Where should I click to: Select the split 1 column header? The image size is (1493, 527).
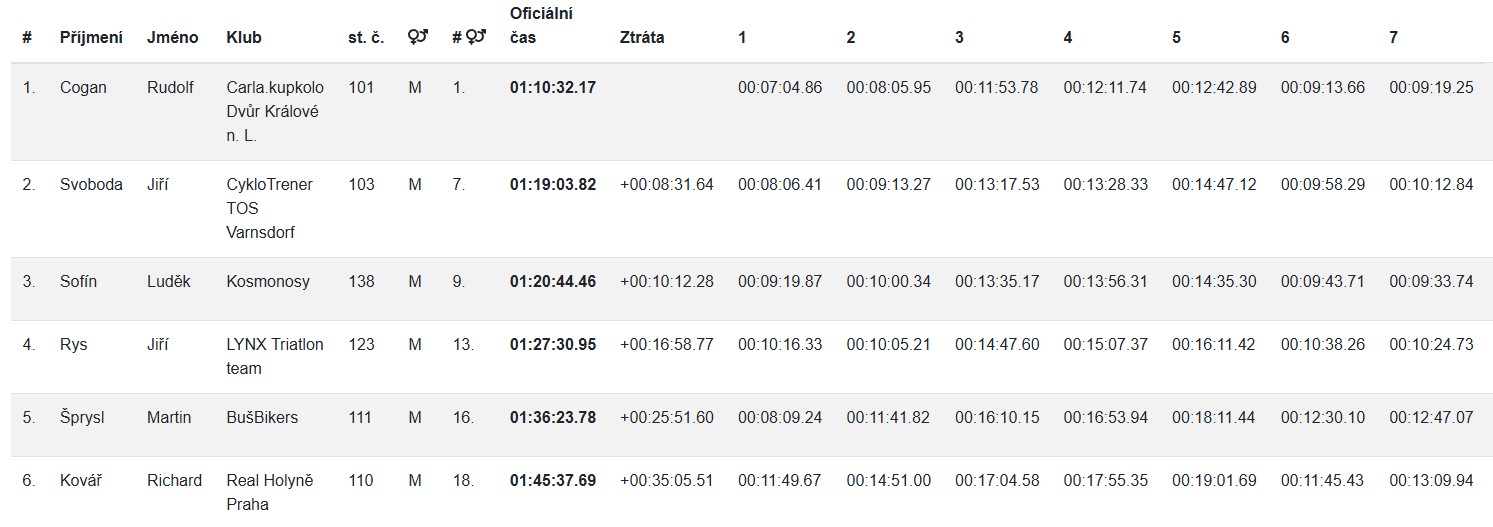(x=742, y=37)
